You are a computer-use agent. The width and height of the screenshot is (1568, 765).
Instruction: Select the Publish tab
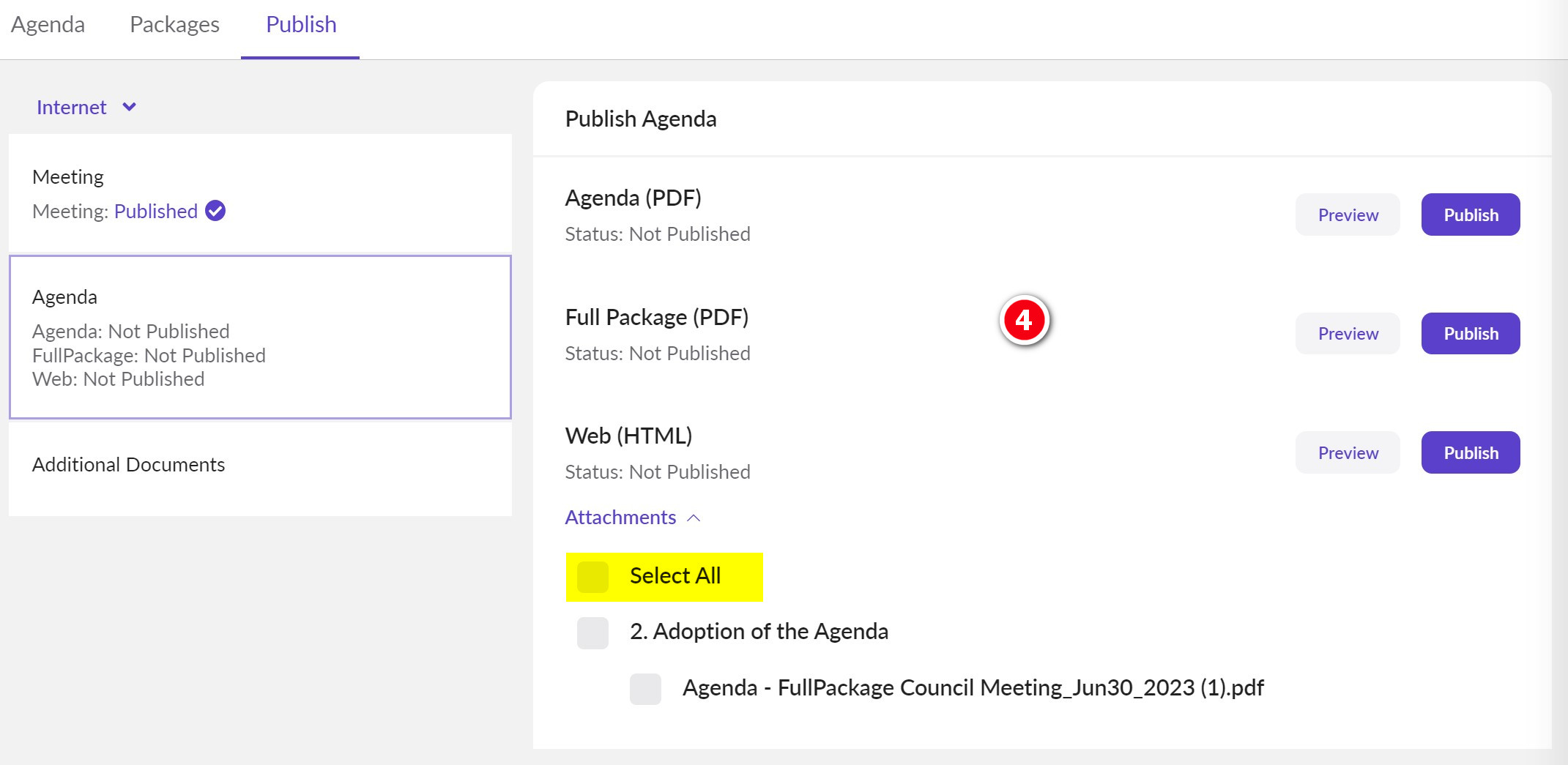pos(301,25)
